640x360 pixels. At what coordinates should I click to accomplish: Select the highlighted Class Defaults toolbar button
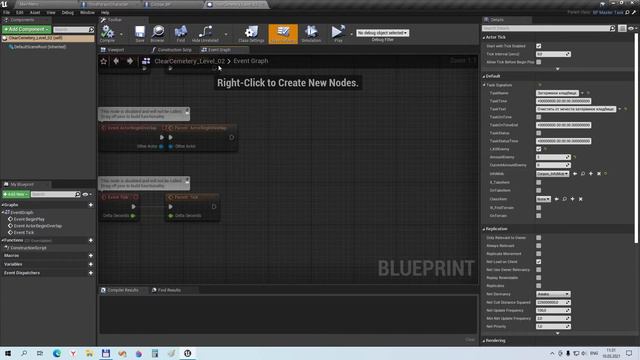click(x=283, y=33)
